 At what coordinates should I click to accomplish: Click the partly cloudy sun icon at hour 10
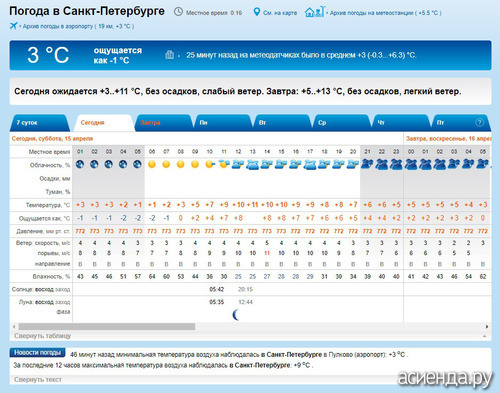210,164
